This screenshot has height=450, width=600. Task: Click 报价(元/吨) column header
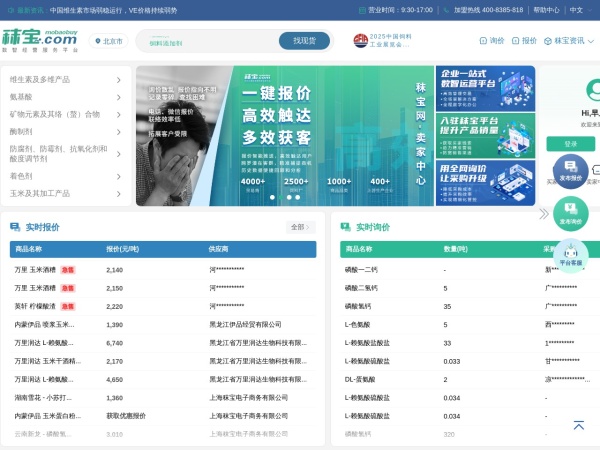122,249
